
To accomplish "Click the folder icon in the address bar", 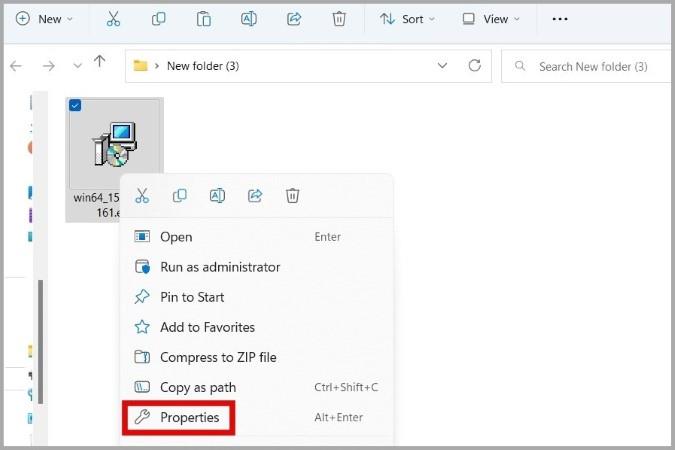I will tap(140, 66).
